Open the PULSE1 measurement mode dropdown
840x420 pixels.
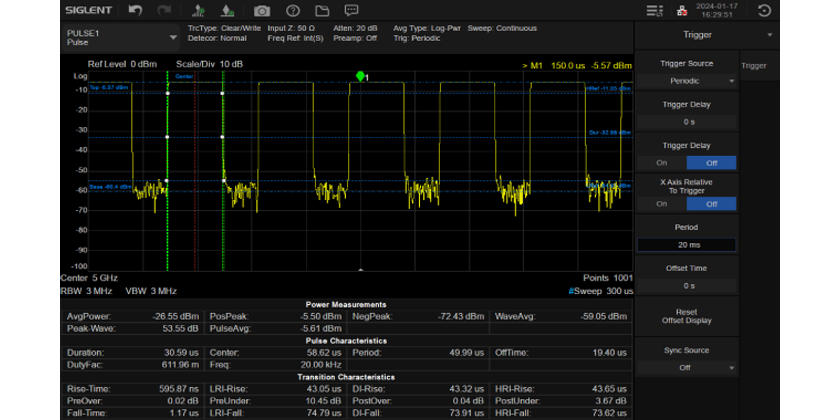[x=120, y=37]
